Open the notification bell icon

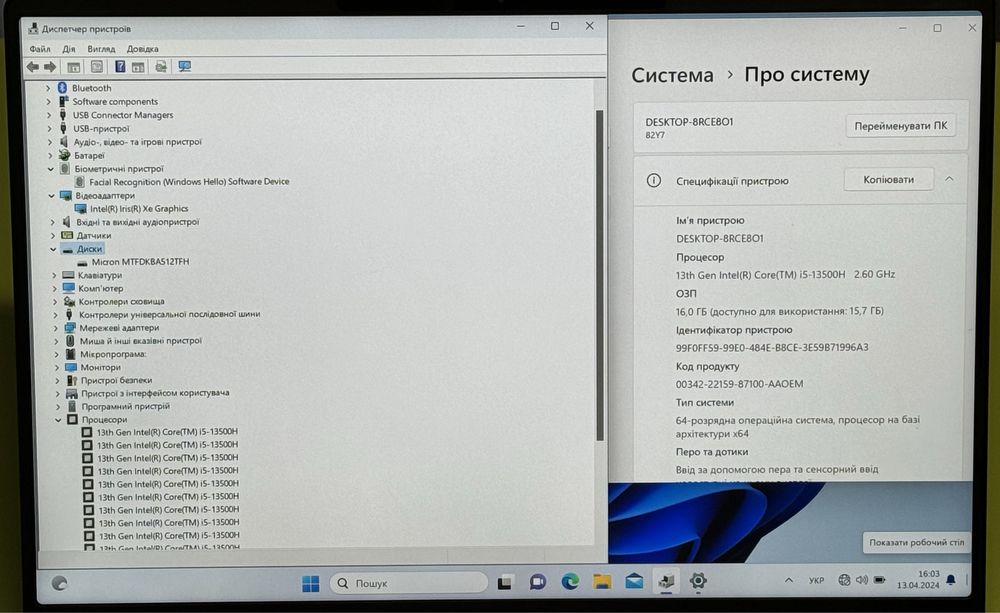pyautogui.click(x=951, y=579)
